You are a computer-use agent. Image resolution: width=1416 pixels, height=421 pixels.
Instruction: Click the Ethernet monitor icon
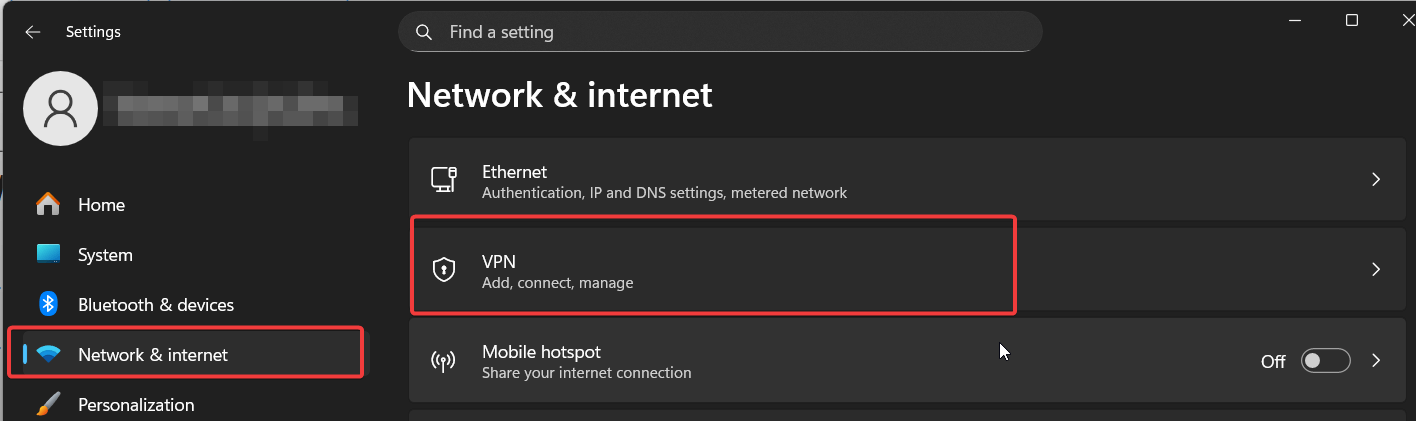point(444,180)
